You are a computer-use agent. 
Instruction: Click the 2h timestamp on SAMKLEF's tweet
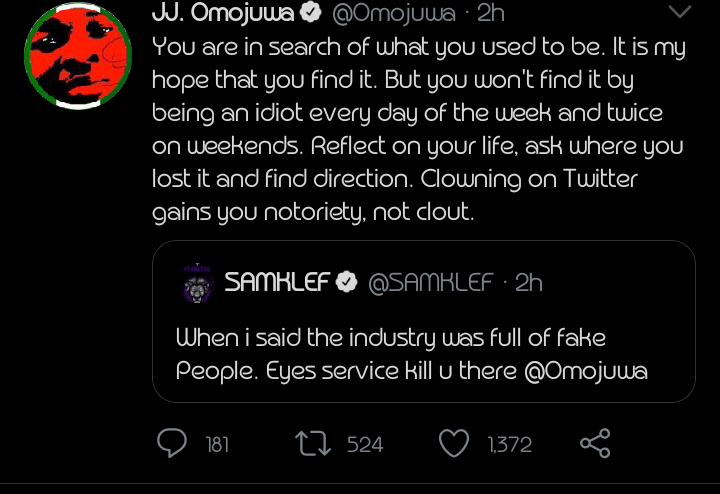pos(529,283)
